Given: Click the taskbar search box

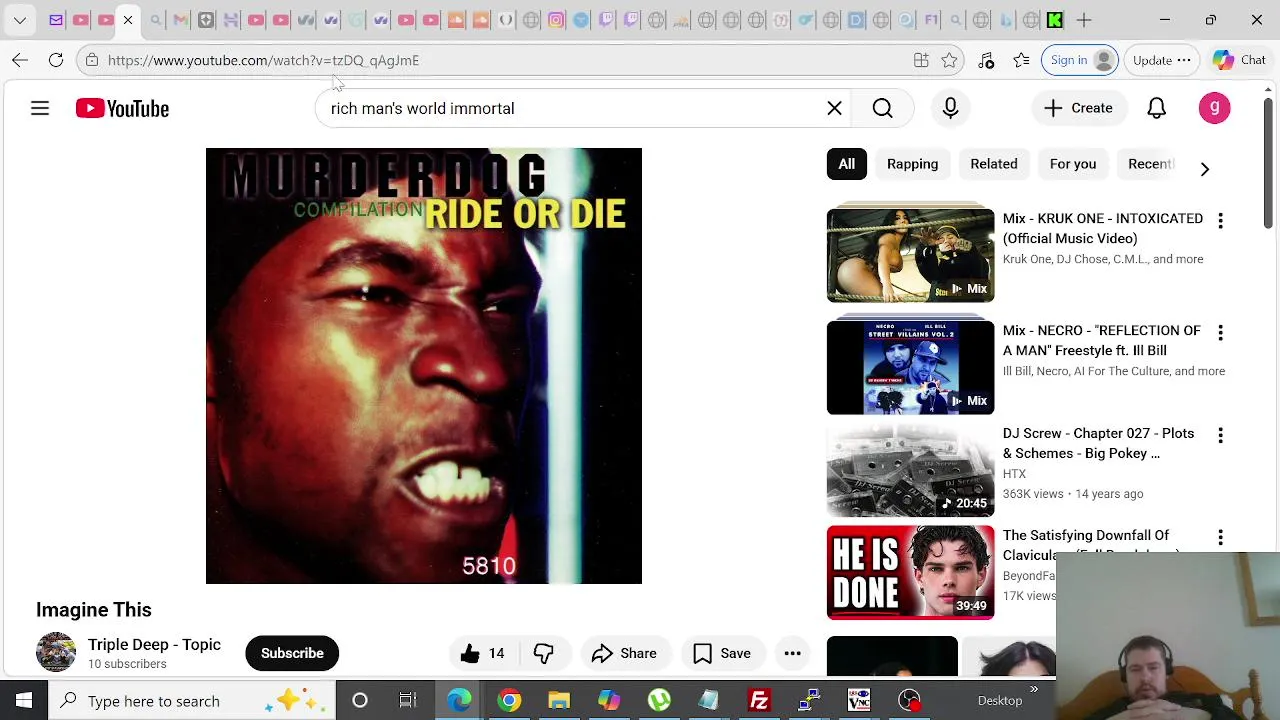Looking at the screenshot, I should [192, 701].
